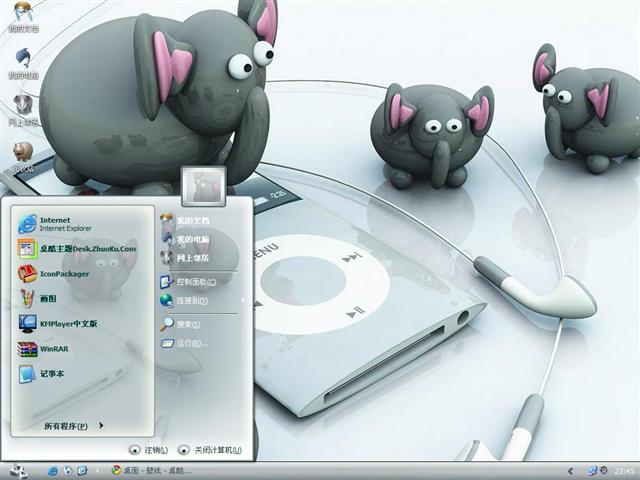The height and width of the screenshot is (480, 640).
Task: Expand the 连接到(T) Connect To submenu
Action: coord(202,301)
